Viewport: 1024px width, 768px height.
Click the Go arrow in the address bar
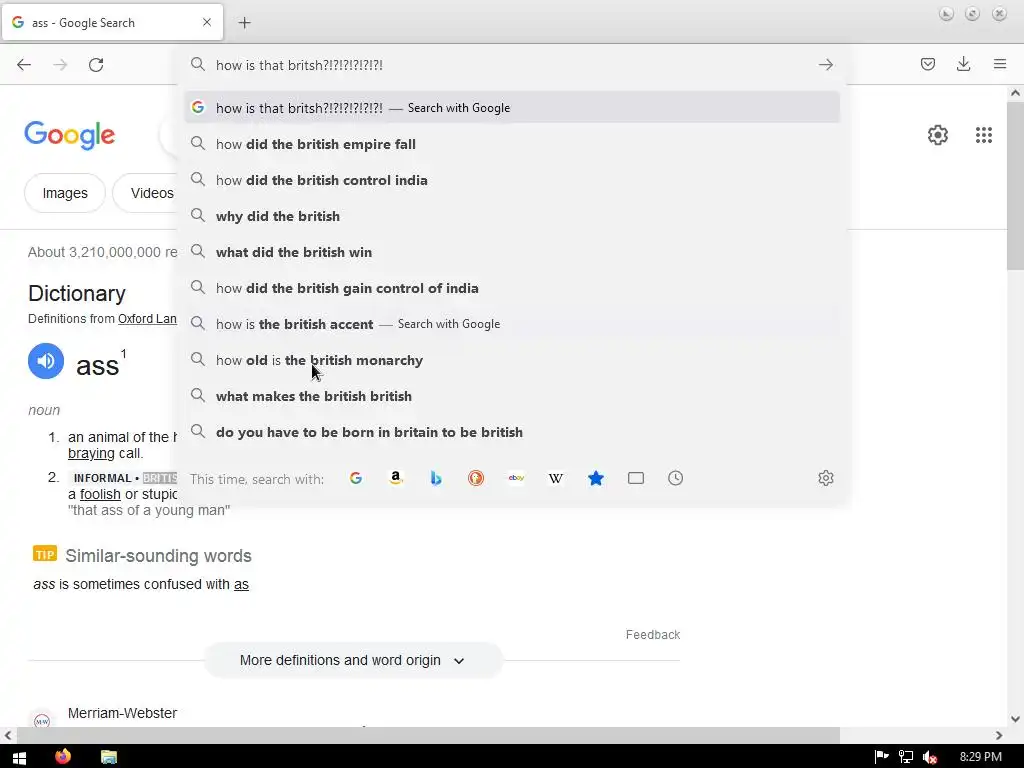point(825,65)
